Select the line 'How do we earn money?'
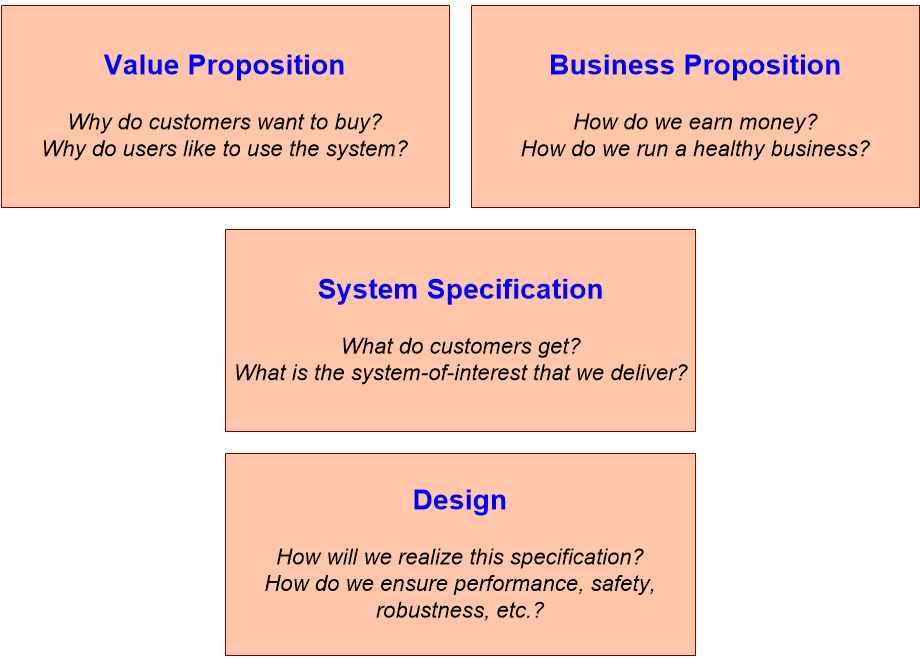Image resolution: width=920 pixels, height=660 pixels. pos(694,122)
